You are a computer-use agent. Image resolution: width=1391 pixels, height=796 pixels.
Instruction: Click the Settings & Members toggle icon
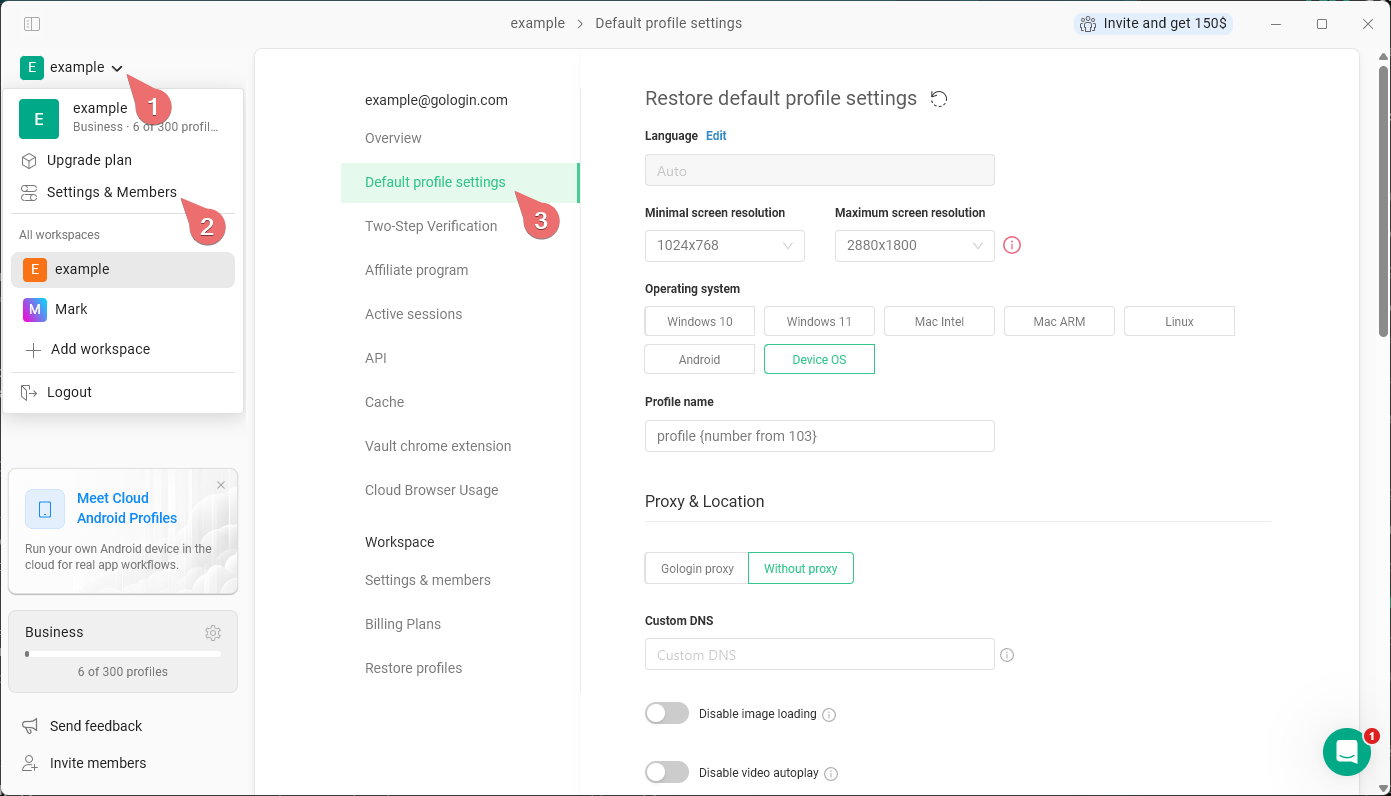coord(29,192)
